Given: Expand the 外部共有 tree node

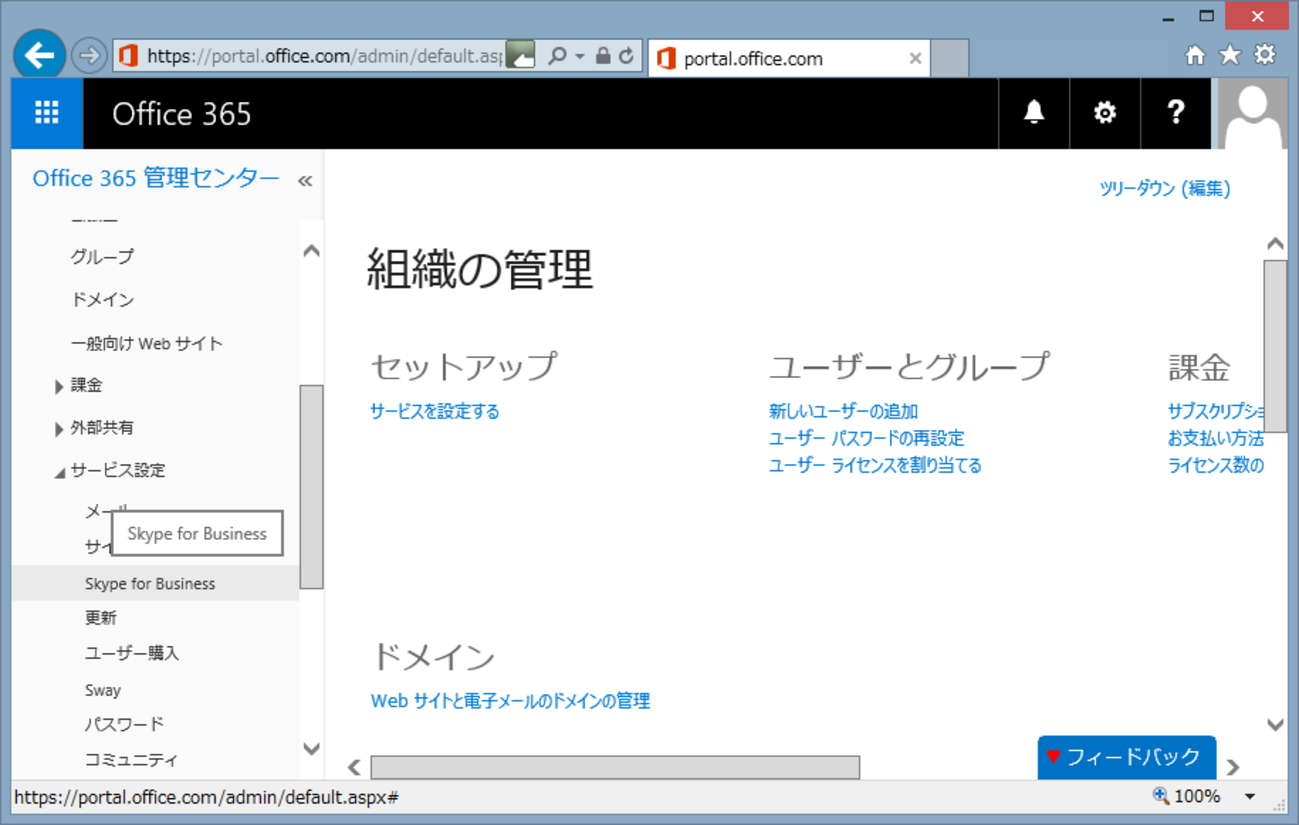Looking at the screenshot, I should coord(59,429).
